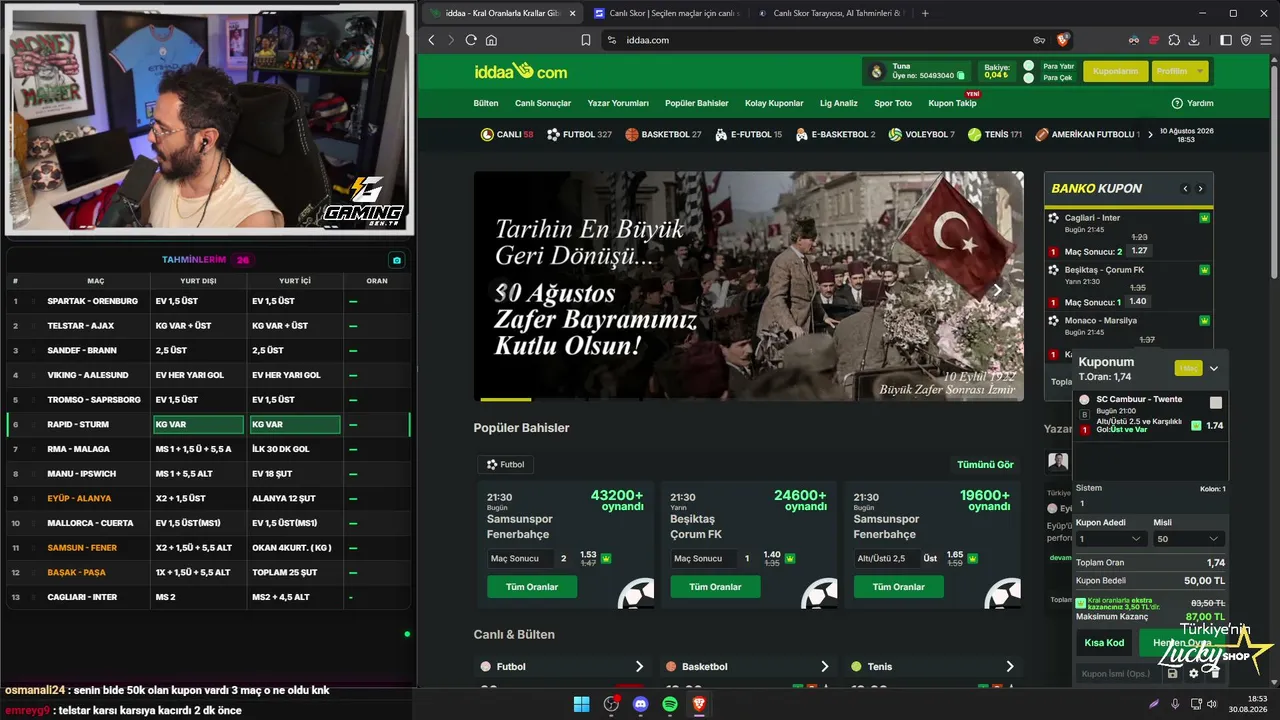The image size is (1280, 720).
Task: Bookmark this page with the bookmark icon
Action: point(586,40)
